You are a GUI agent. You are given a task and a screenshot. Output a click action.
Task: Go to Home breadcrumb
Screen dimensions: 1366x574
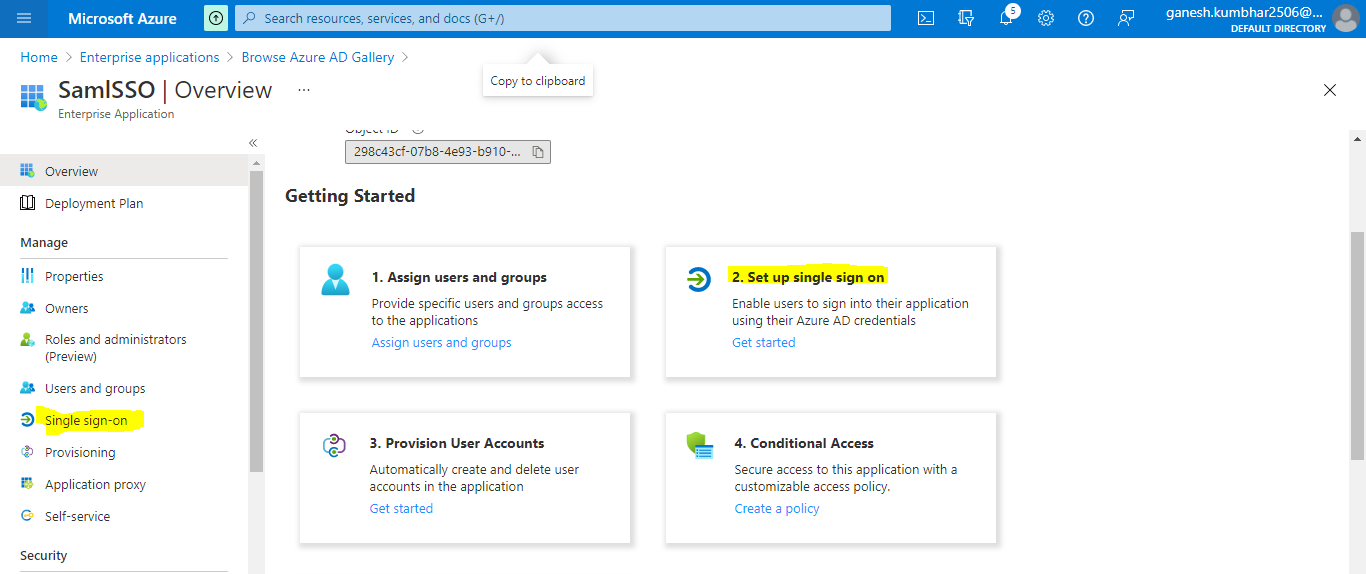click(39, 57)
